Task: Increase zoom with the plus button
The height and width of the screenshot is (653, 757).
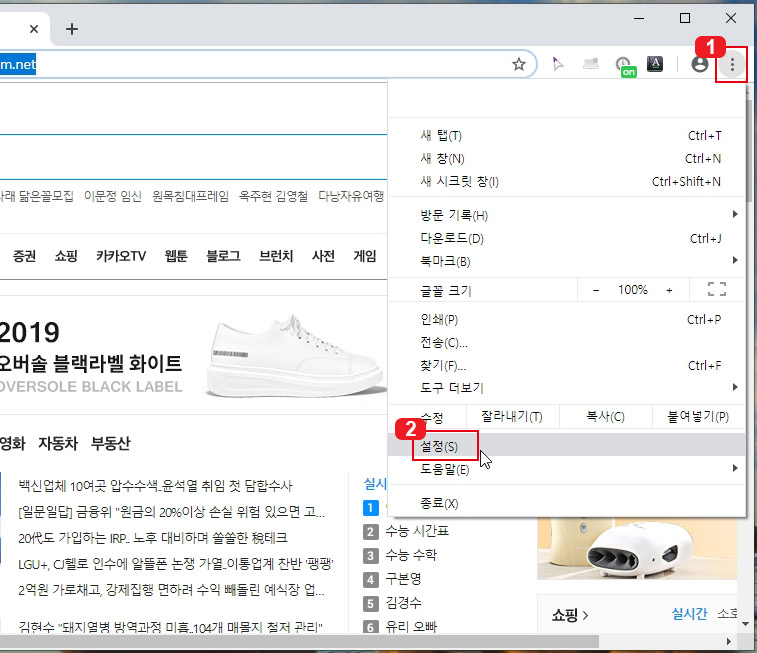Action: coord(669,290)
